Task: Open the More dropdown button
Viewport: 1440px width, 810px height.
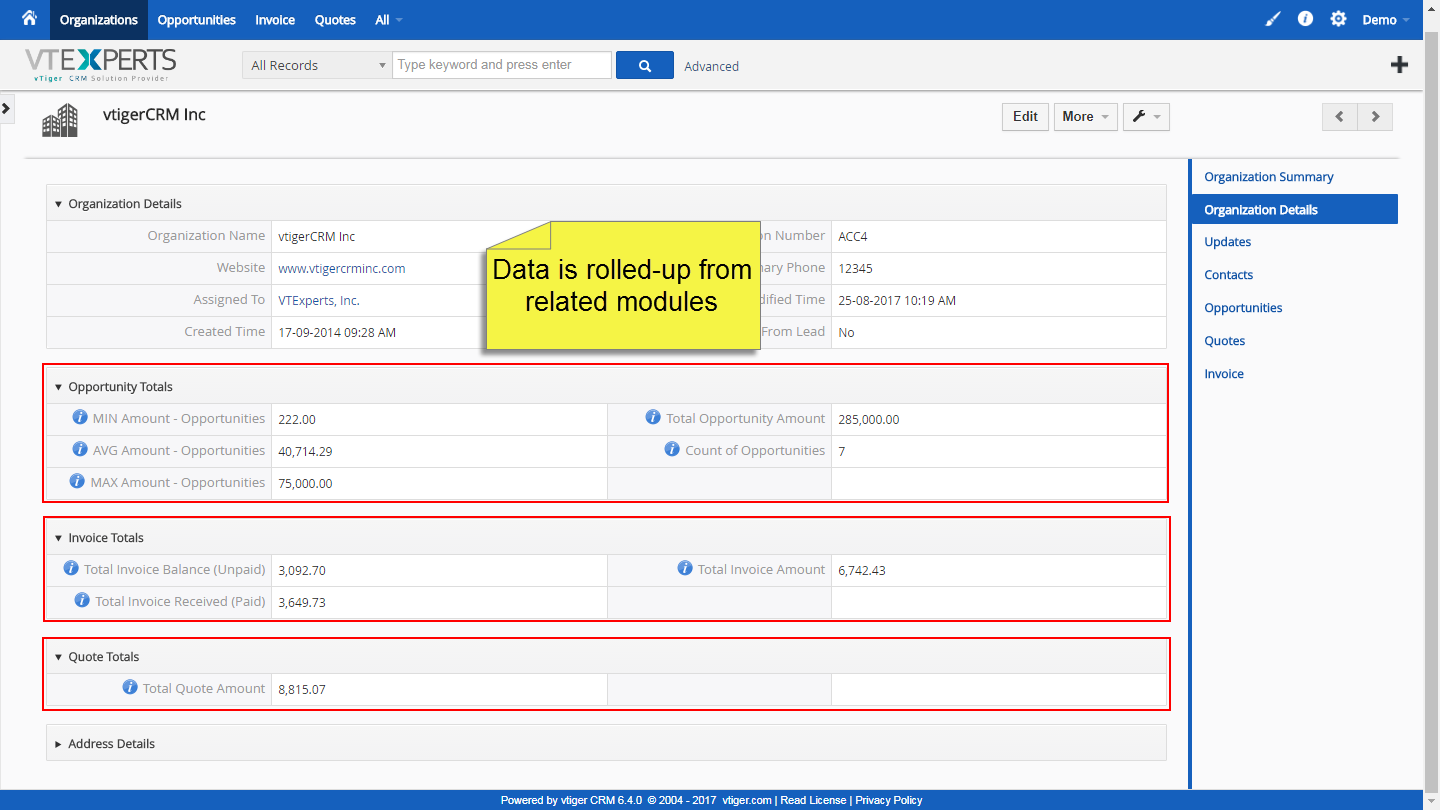Action: point(1085,117)
